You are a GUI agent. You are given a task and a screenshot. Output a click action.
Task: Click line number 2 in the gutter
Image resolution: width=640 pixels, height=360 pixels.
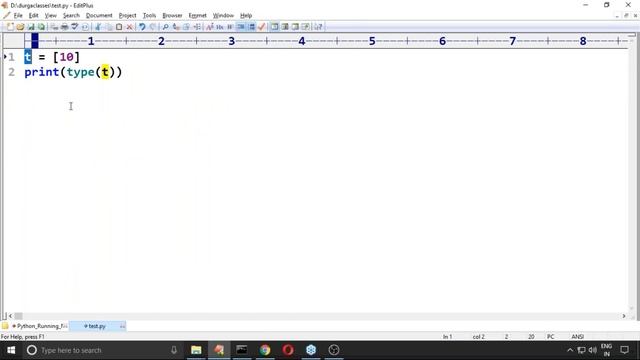(x=11, y=72)
